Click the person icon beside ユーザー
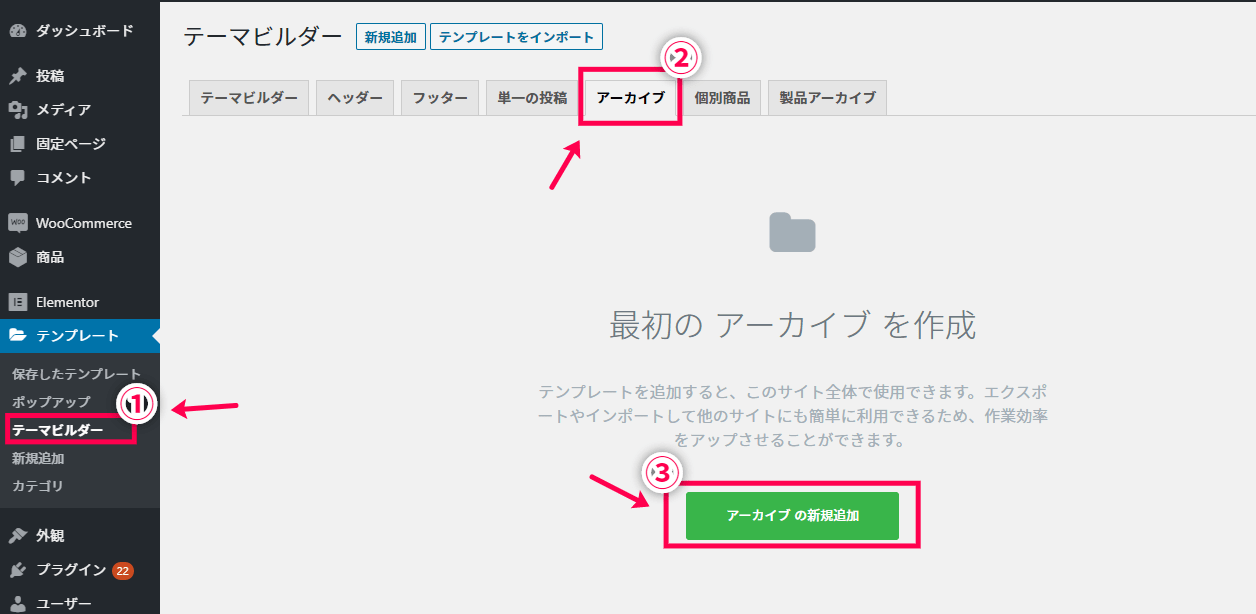1256x614 pixels. pyautogui.click(x=18, y=603)
